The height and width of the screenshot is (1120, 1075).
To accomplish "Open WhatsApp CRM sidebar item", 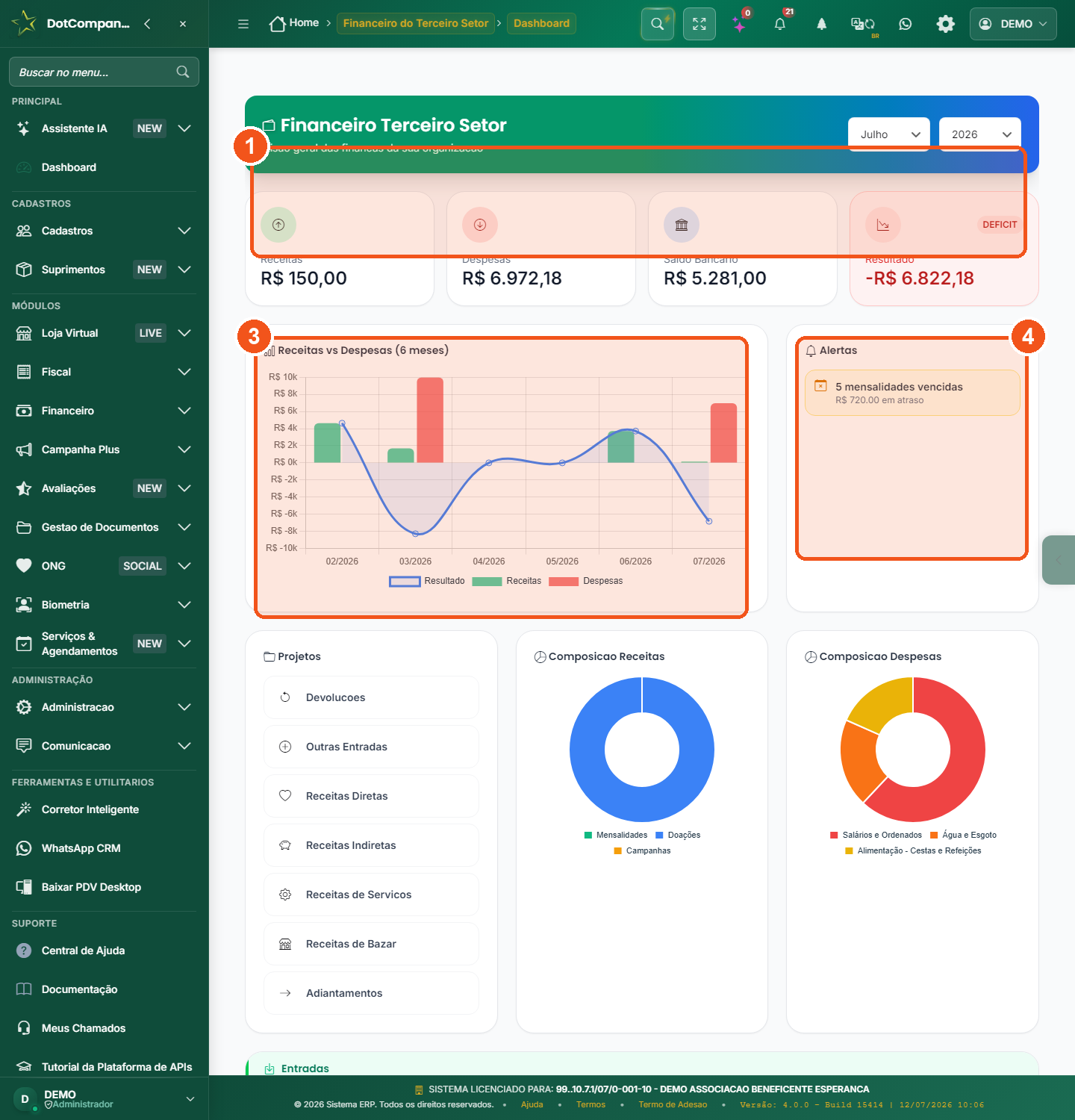I will coord(104,848).
